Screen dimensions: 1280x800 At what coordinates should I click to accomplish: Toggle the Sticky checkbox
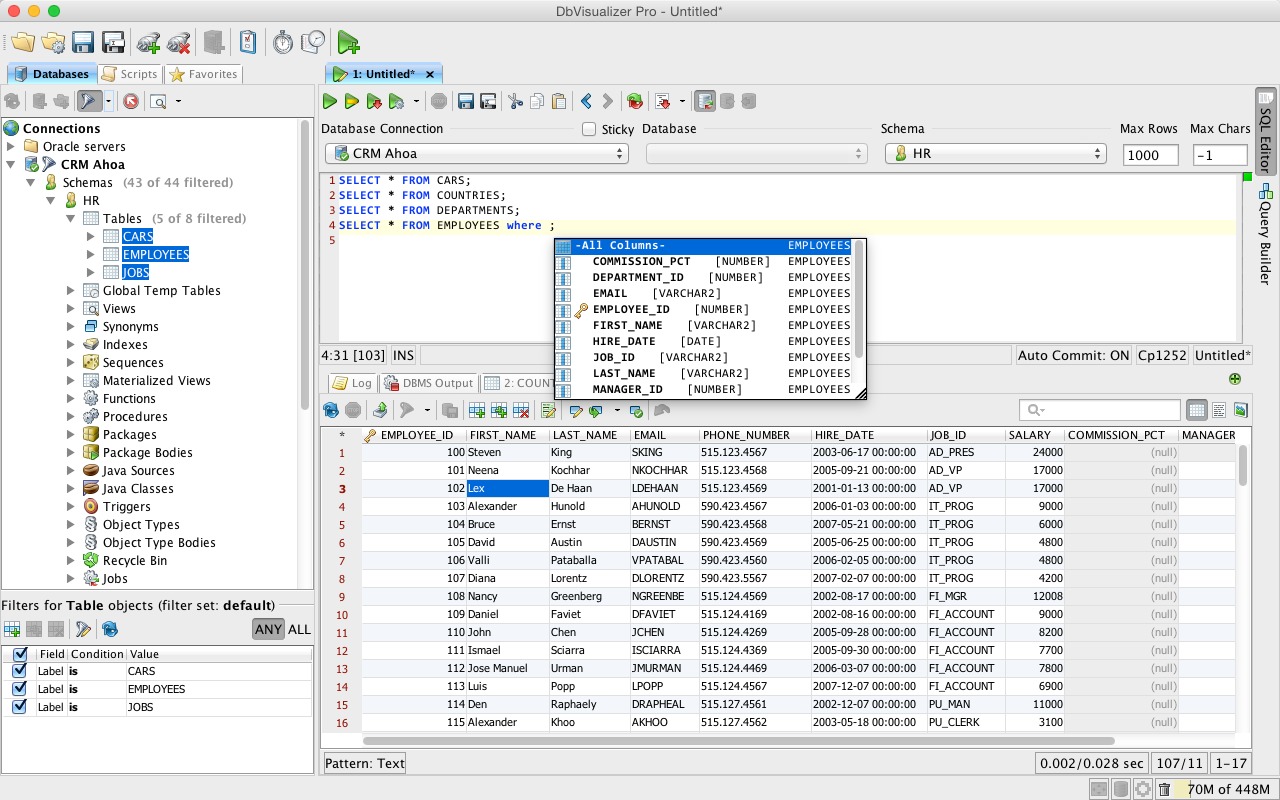click(589, 129)
